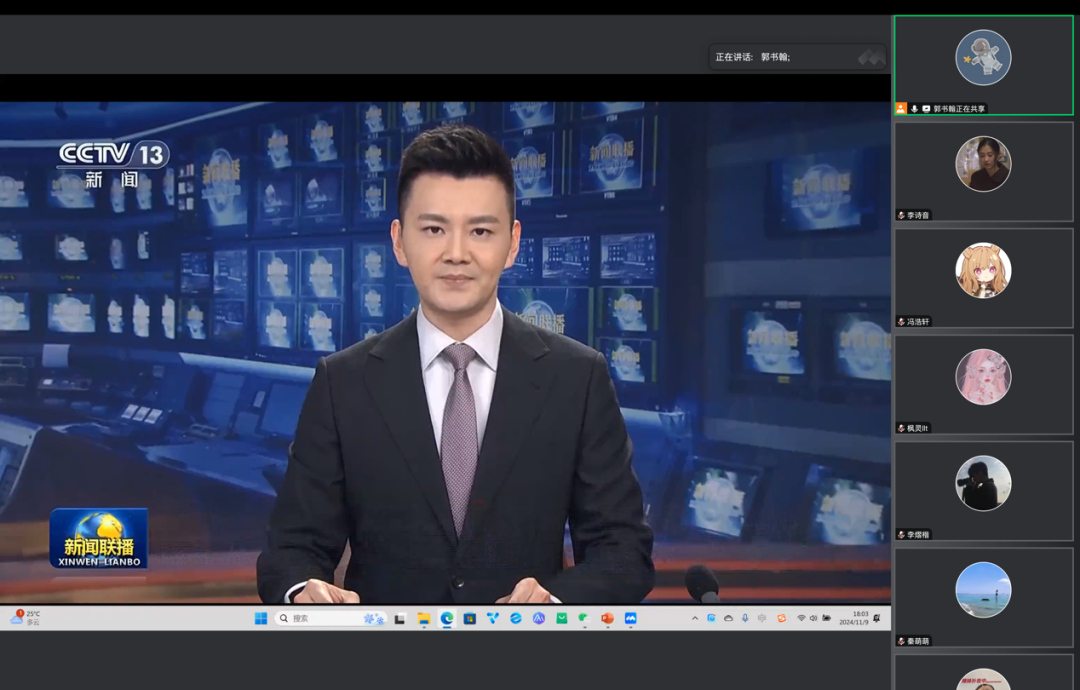Screen dimensions: 1080x690
Task: Click participant name label 枫灵lt
Action: pyautogui.click(x=917, y=428)
